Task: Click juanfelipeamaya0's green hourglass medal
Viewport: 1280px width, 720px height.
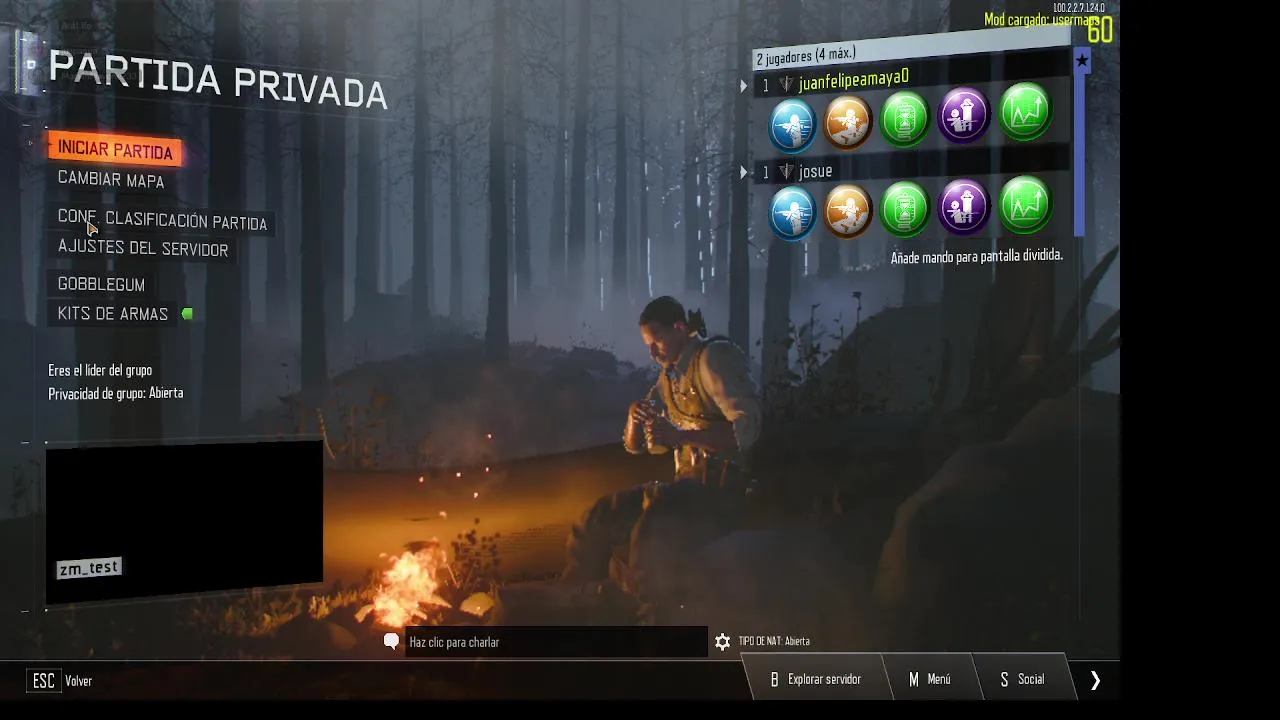Action: coord(906,118)
